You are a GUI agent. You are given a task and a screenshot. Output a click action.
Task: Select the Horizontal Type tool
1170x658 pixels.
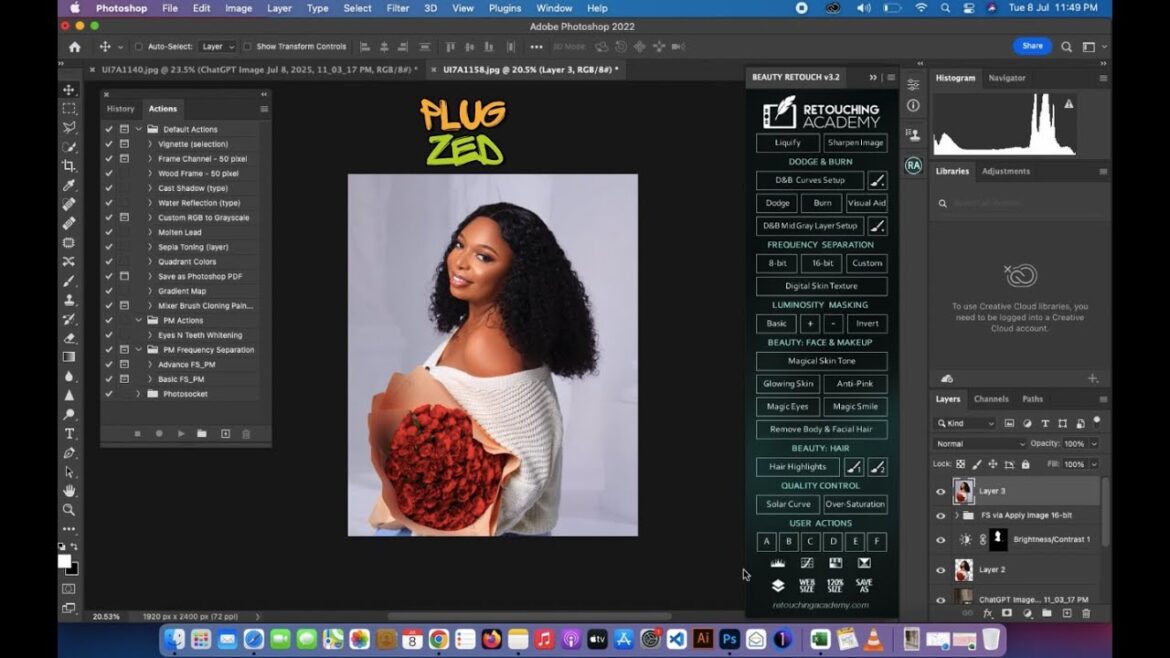(69, 433)
